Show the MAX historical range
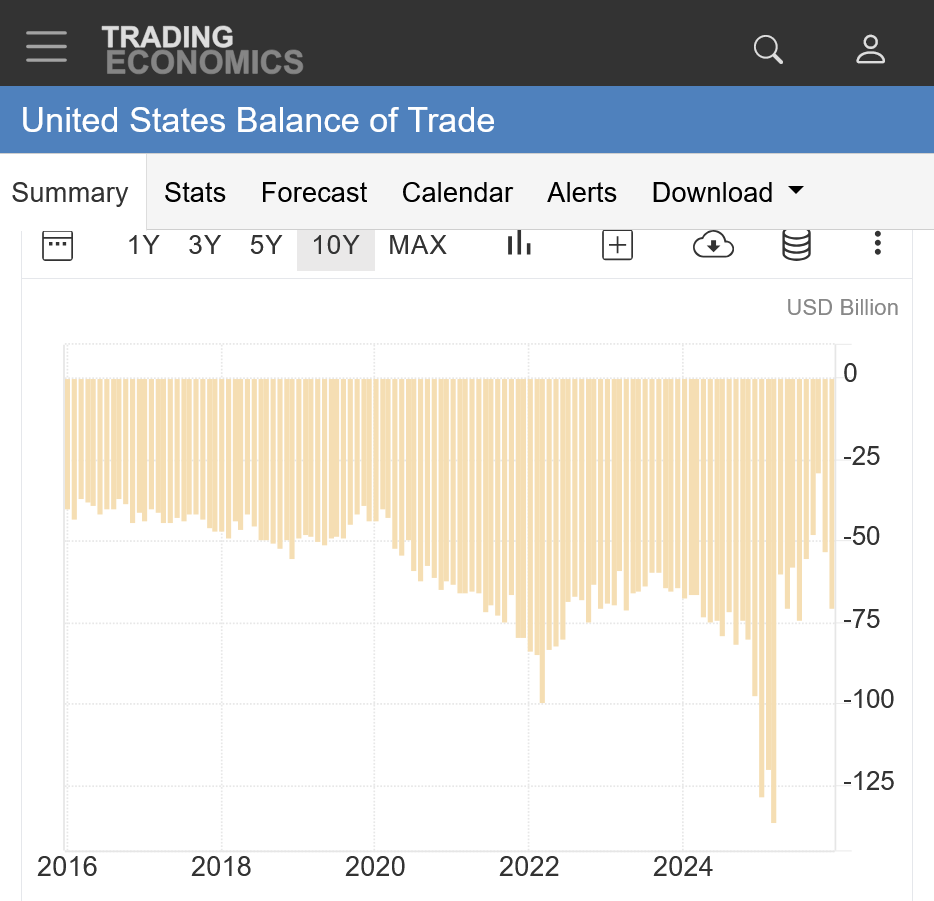 (x=417, y=245)
